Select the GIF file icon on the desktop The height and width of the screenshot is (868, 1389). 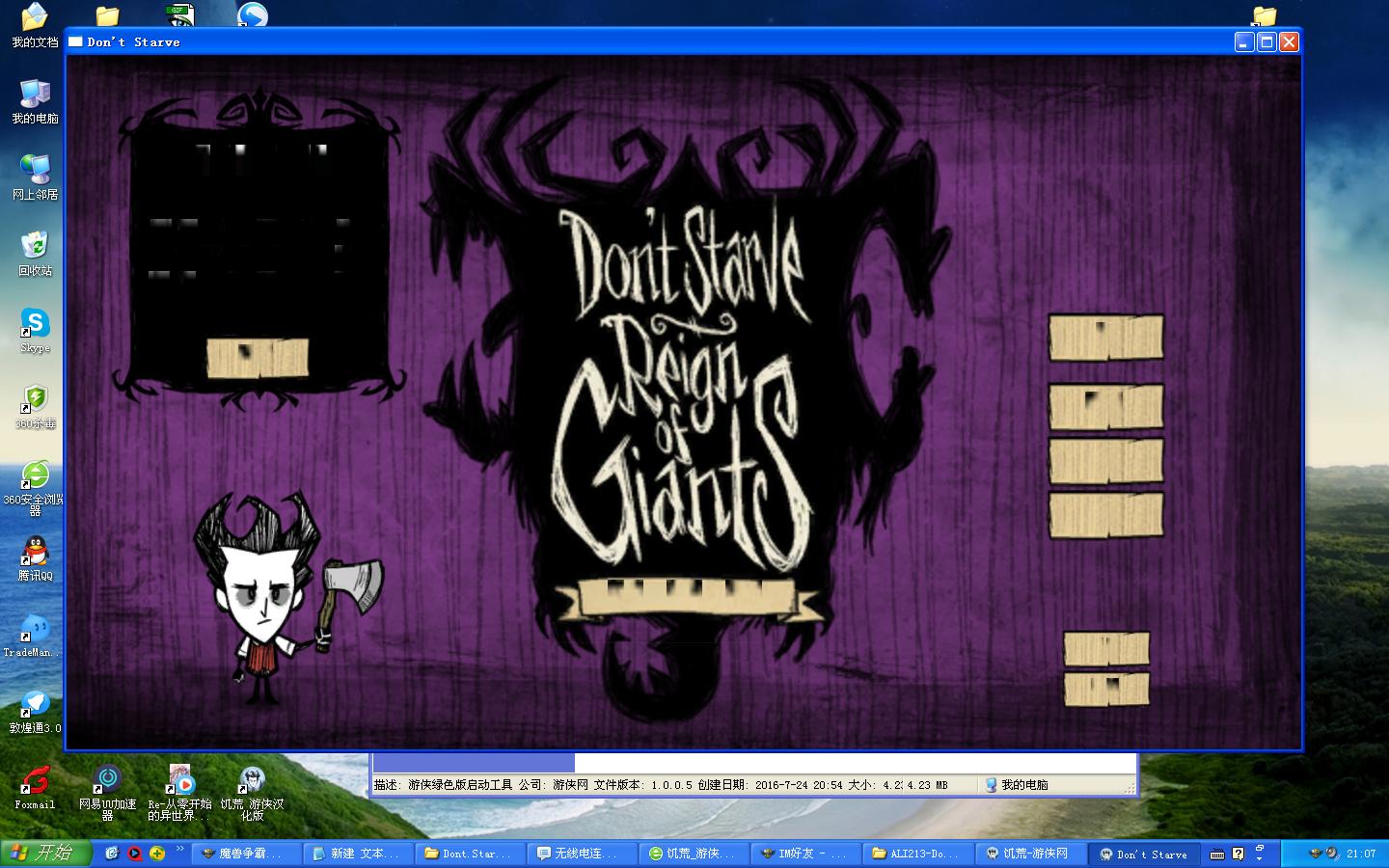(x=180, y=14)
